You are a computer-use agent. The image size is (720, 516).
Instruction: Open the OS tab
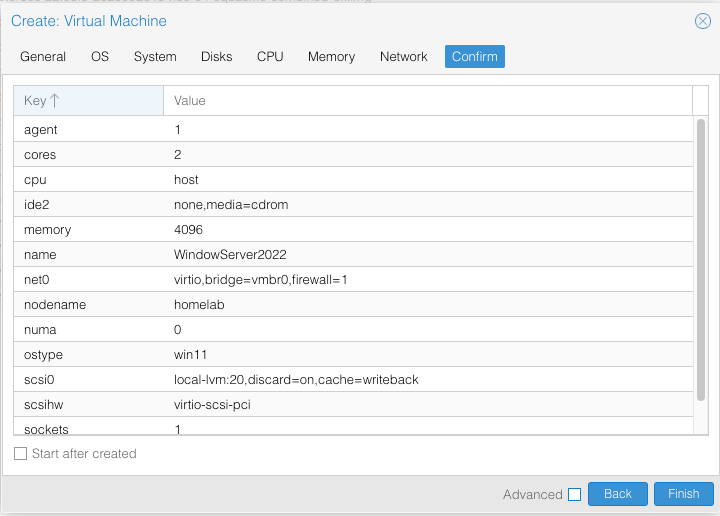click(100, 56)
